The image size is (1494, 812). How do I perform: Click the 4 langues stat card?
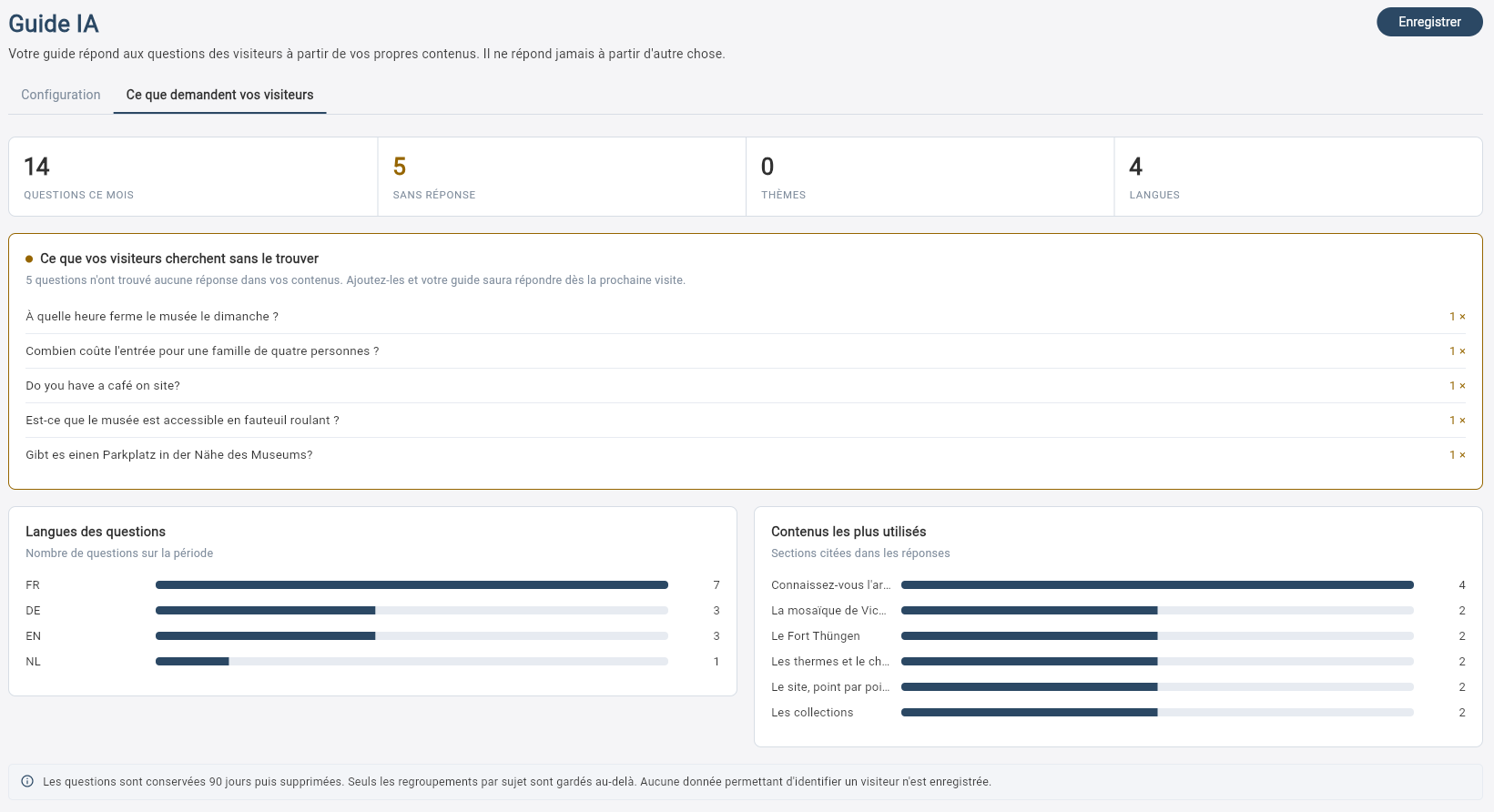(1298, 177)
